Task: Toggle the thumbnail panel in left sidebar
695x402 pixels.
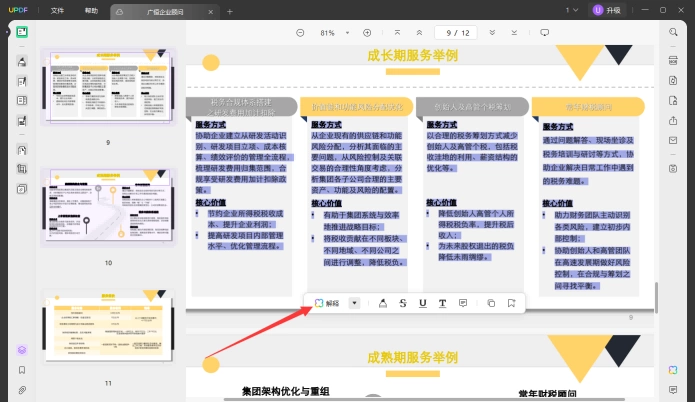Action: [x=22, y=32]
